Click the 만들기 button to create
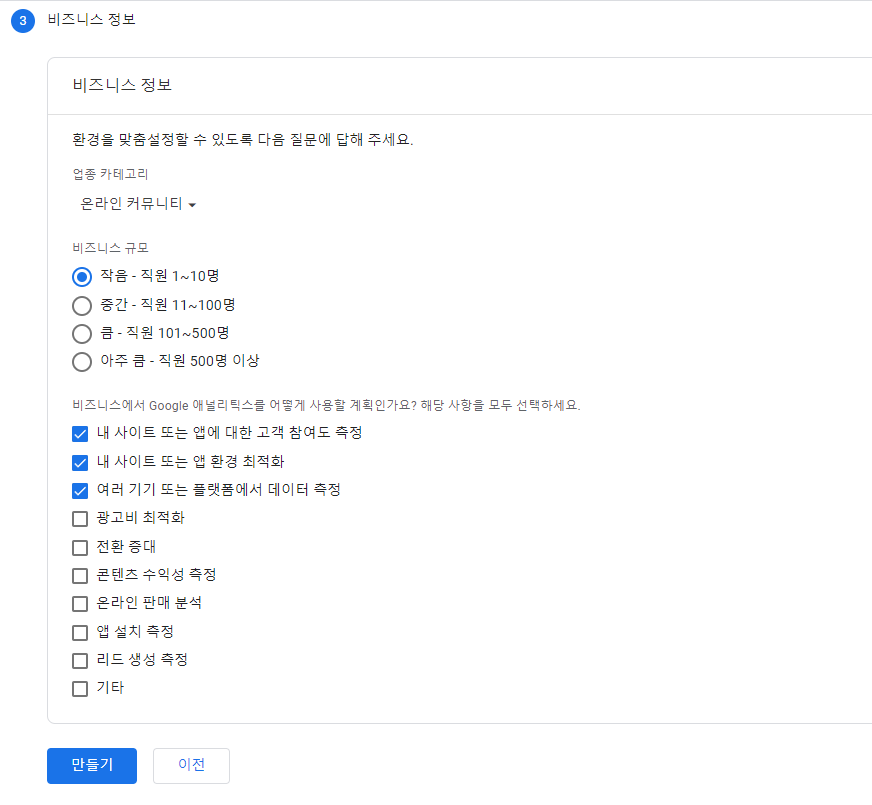Screen dimensions: 872x805 point(91,765)
